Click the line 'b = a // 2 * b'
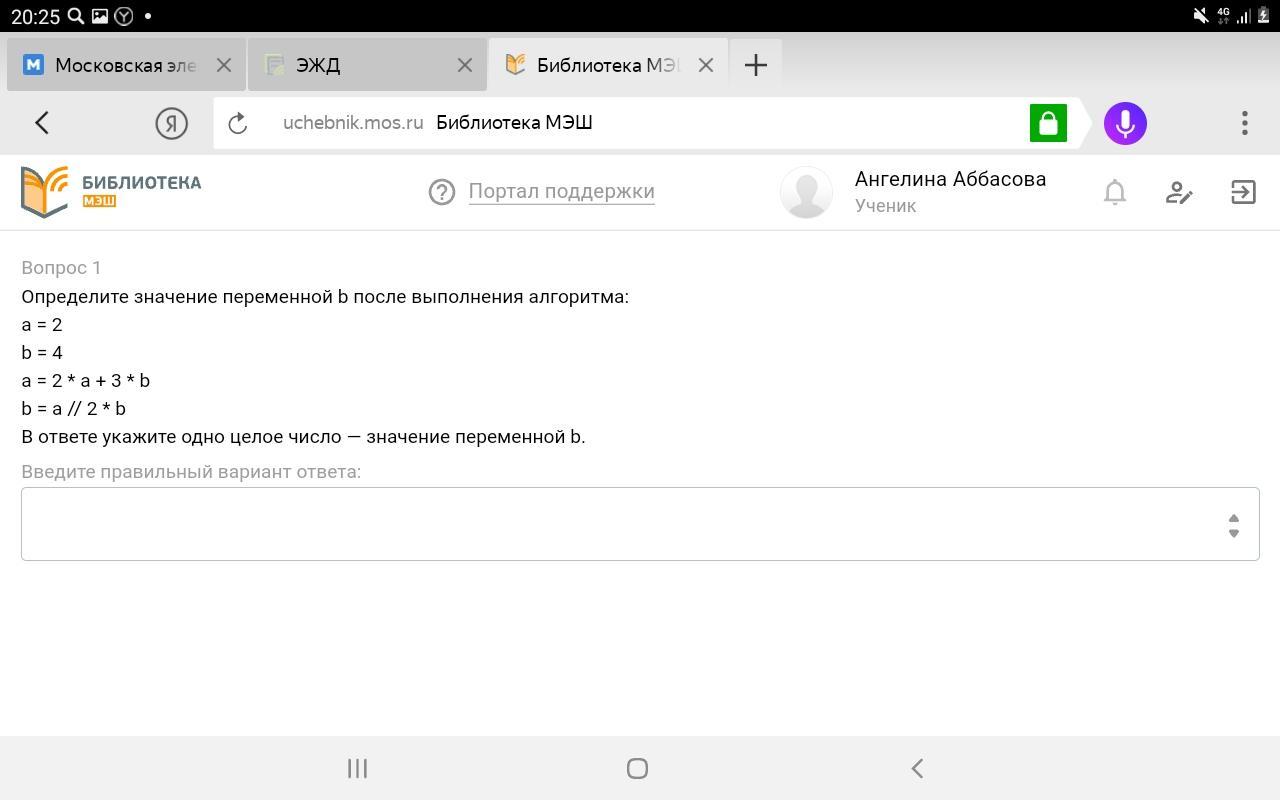Image resolution: width=1280 pixels, height=800 pixels. pyautogui.click(x=74, y=408)
